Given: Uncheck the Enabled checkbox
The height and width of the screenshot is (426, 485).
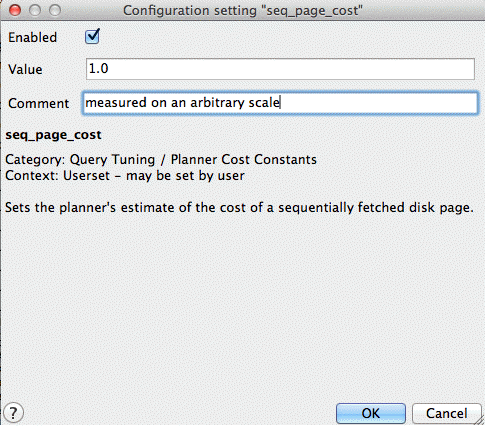Looking at the screenshot, I should pyautogui.click(x=92, y=37).
